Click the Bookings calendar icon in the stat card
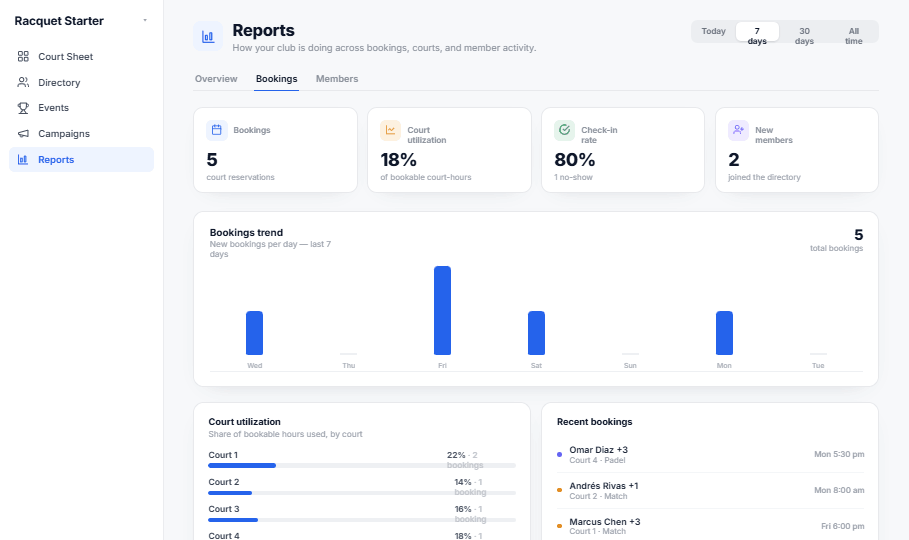Image resolution: width=909 pixels, height=540 pixels. coord(217,130)
